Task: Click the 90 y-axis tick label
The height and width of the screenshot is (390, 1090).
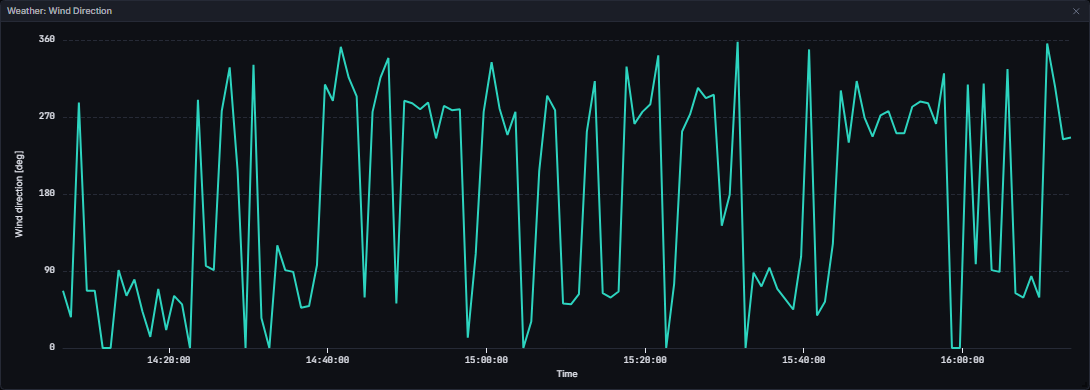Action: (49, 271)
